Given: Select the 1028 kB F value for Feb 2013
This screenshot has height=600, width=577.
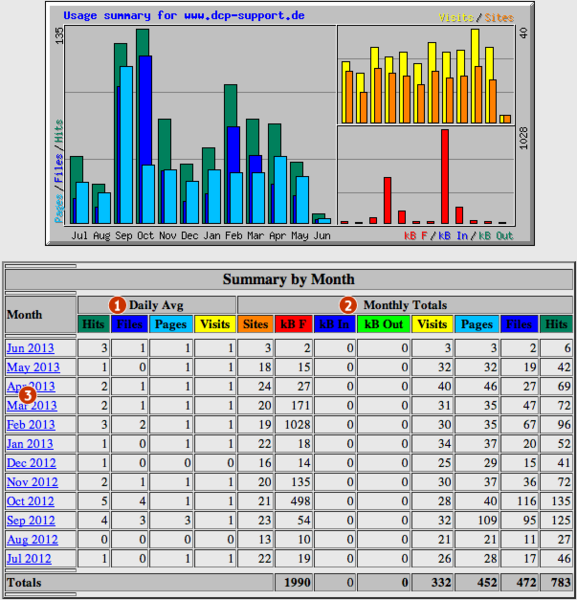Looking at the screenshot, I should [298, 424].
